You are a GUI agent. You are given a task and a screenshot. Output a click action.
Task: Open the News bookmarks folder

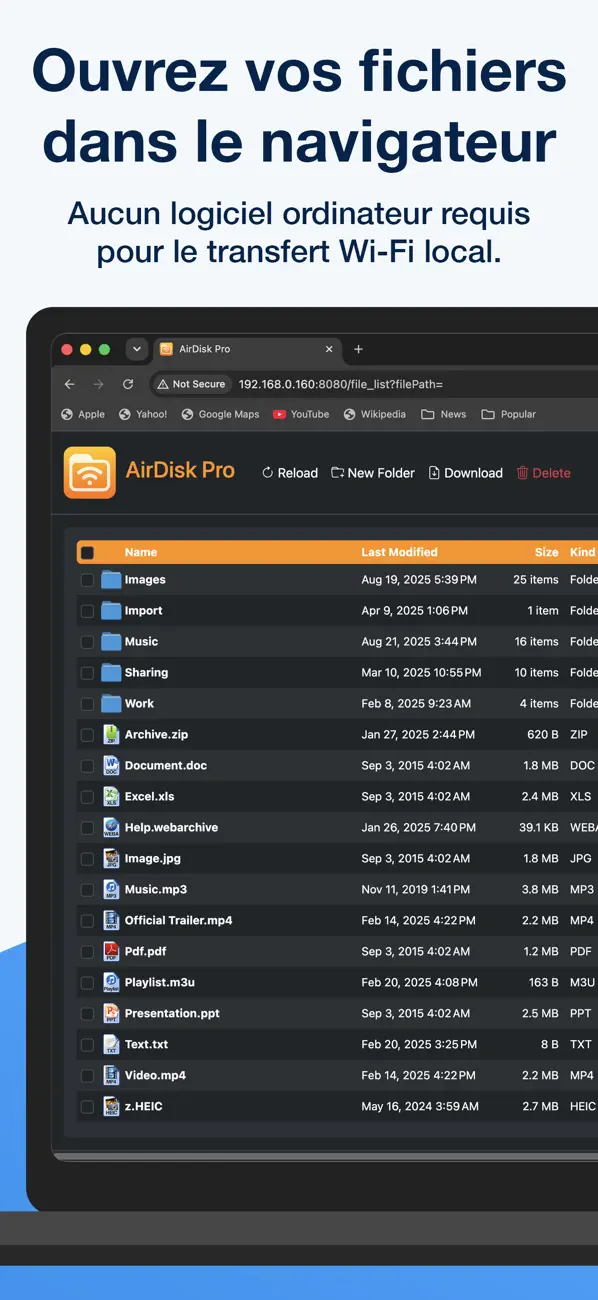pos(444,414)
